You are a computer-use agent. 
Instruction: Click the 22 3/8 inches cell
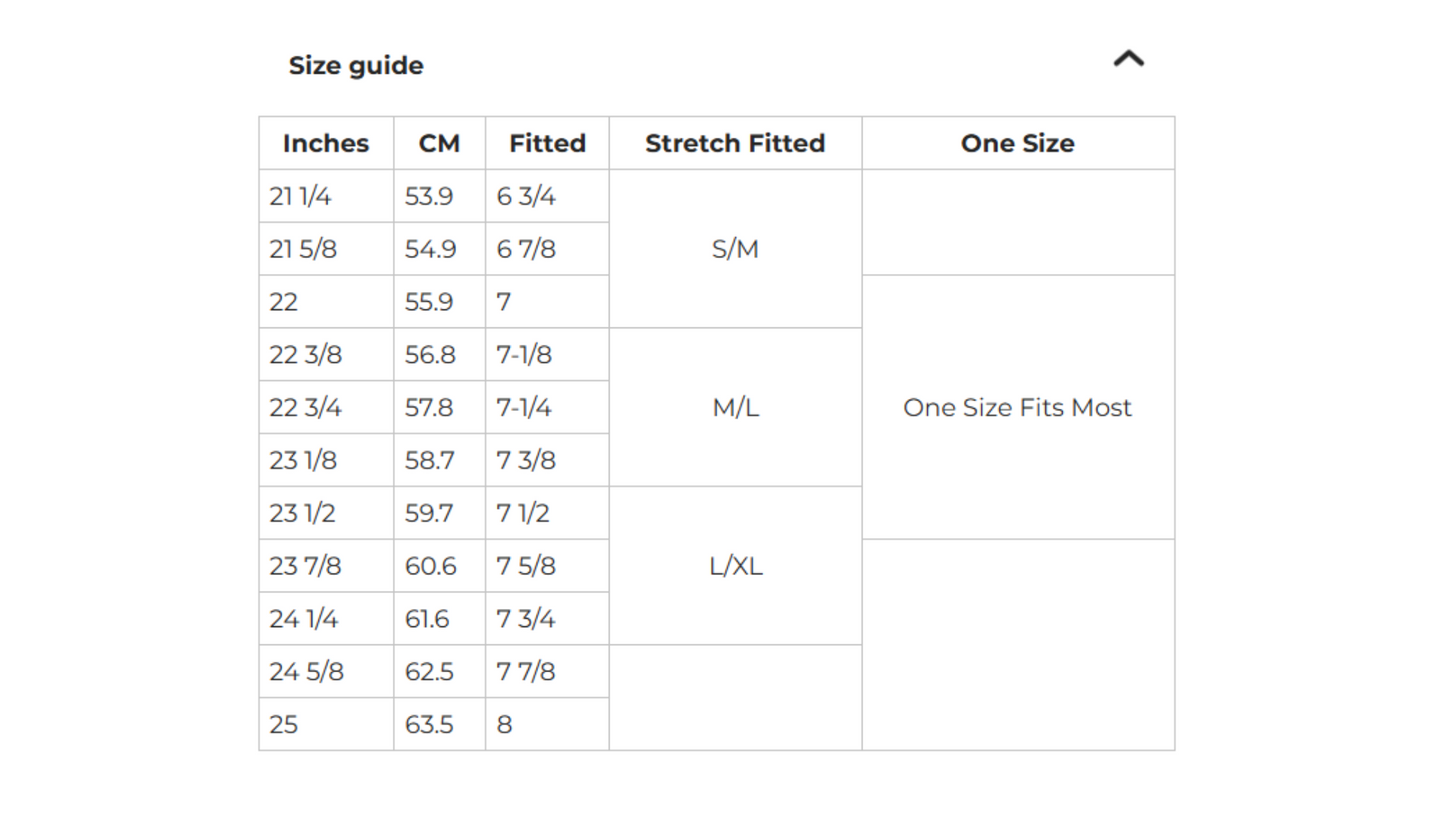305,355
